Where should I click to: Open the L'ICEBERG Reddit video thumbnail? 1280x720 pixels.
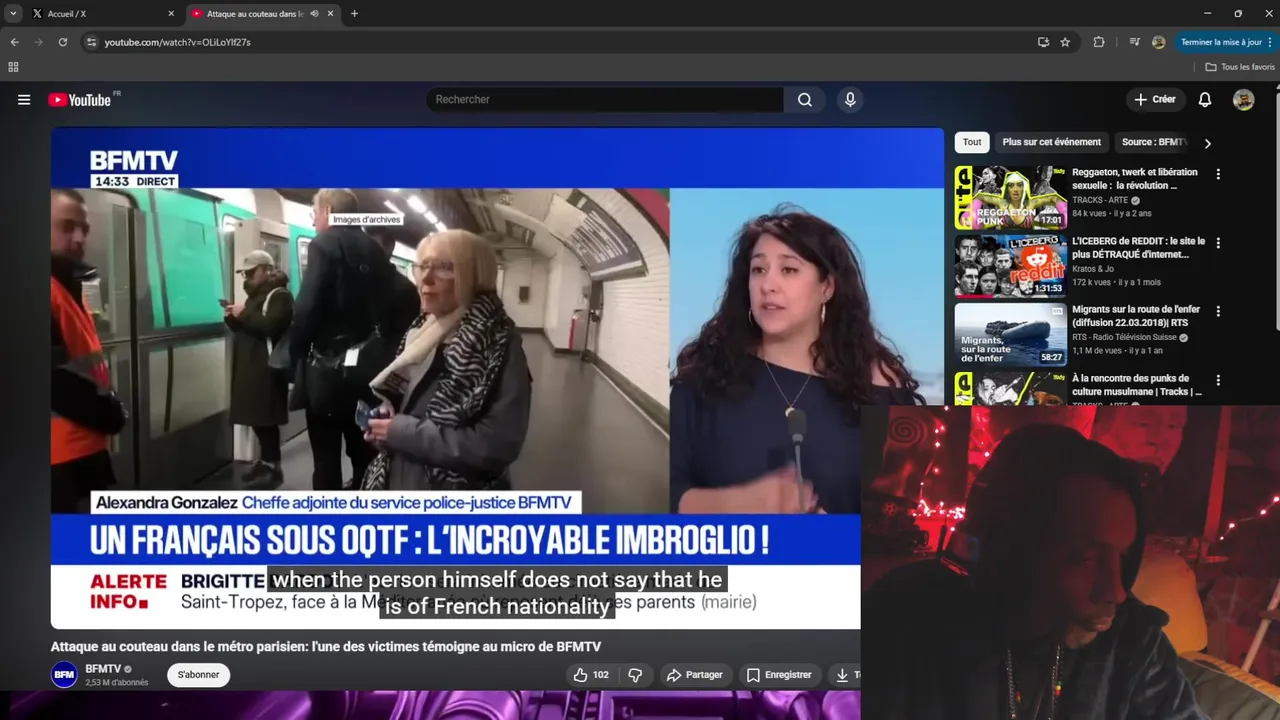point(1010,267)
